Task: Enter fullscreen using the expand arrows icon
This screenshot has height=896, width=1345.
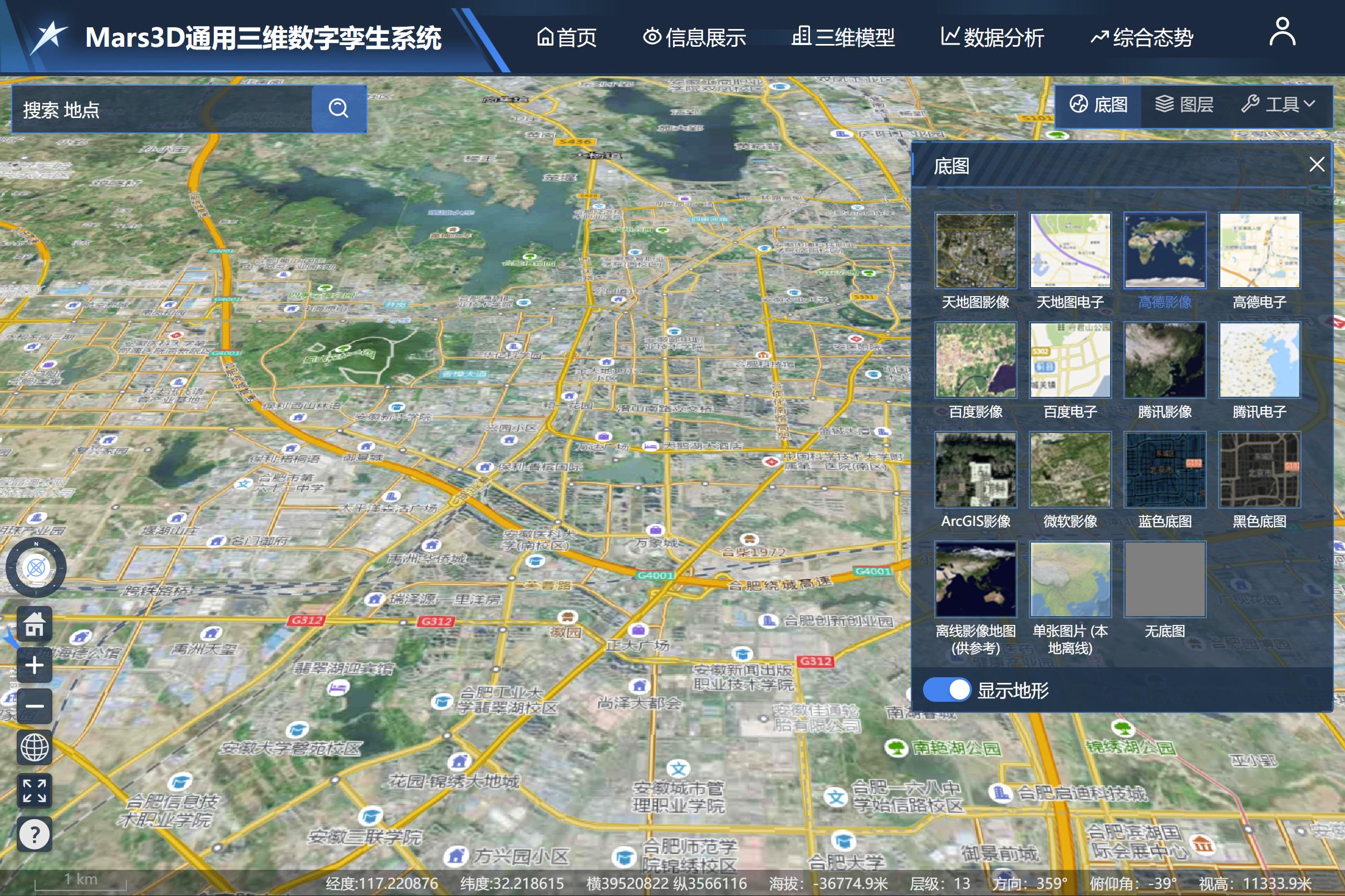Action: tap(35, 791)
